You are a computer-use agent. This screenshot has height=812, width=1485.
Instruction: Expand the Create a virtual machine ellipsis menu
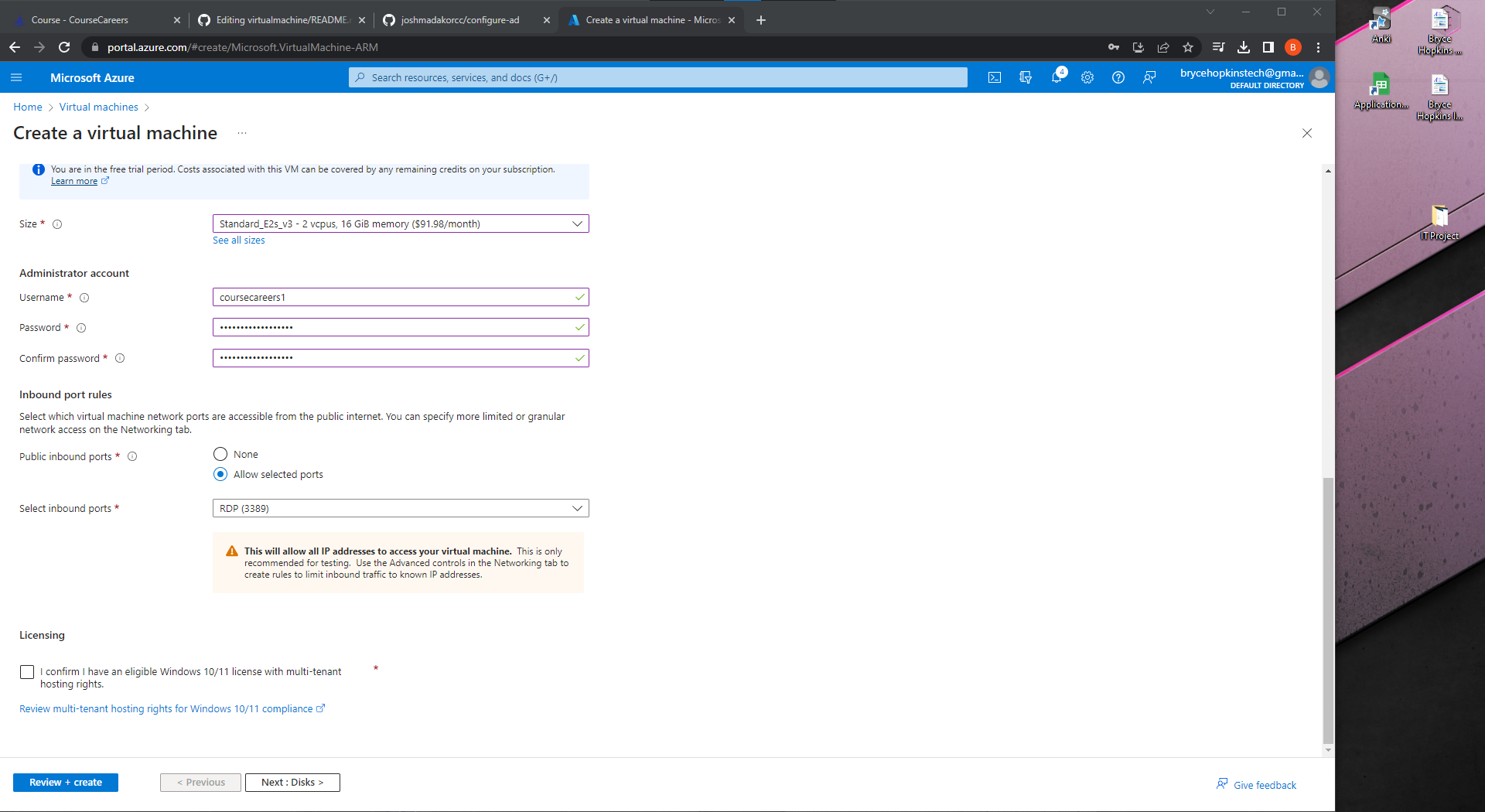pyautogui.click(x=241, y=133)
